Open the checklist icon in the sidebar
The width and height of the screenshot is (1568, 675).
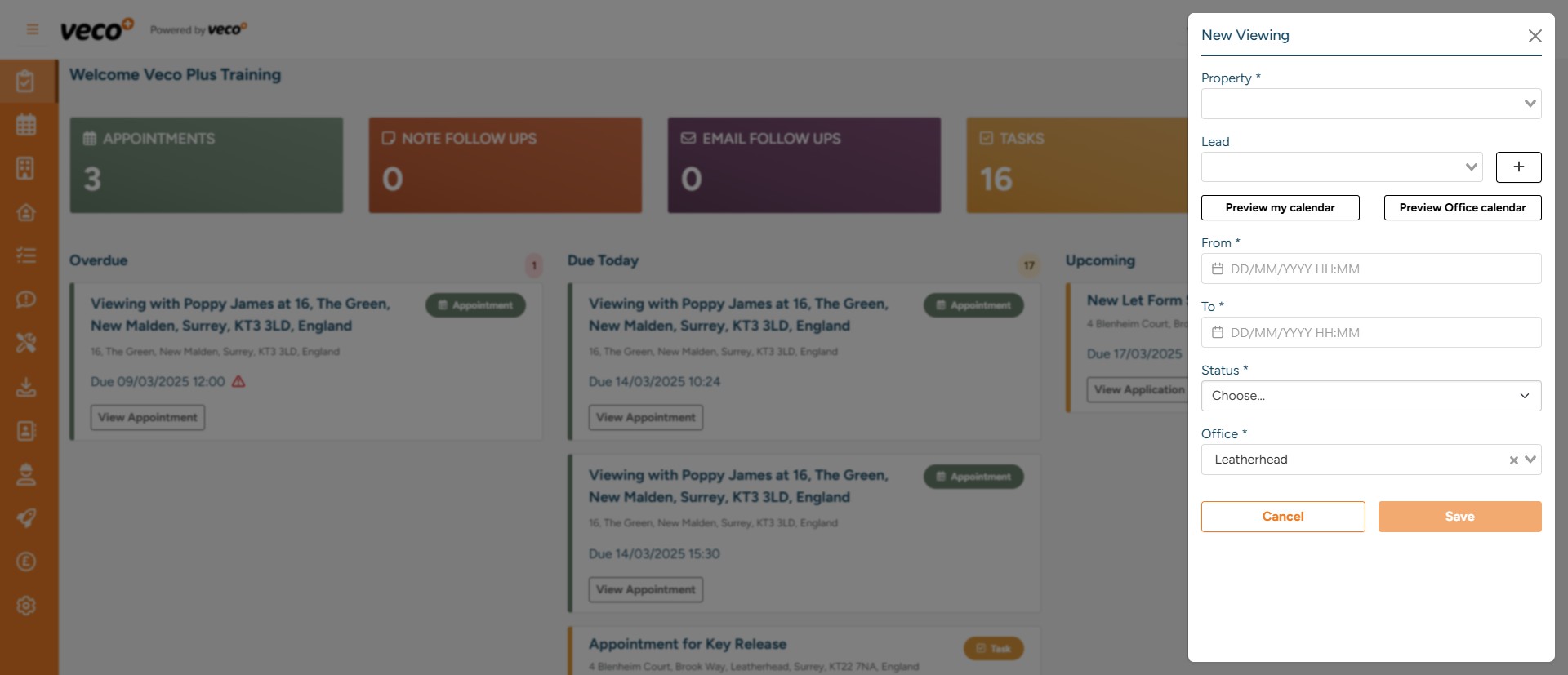(x=26, y=255)
